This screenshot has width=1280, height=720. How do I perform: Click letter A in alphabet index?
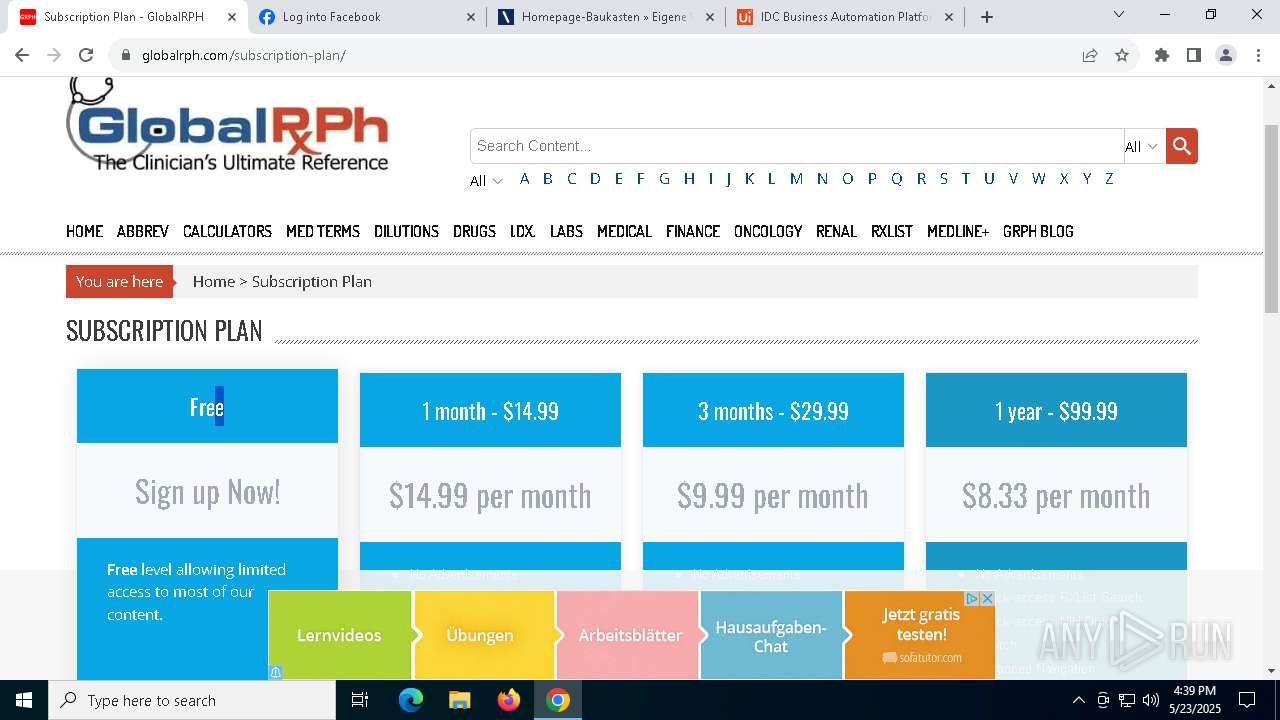(524, 179)
